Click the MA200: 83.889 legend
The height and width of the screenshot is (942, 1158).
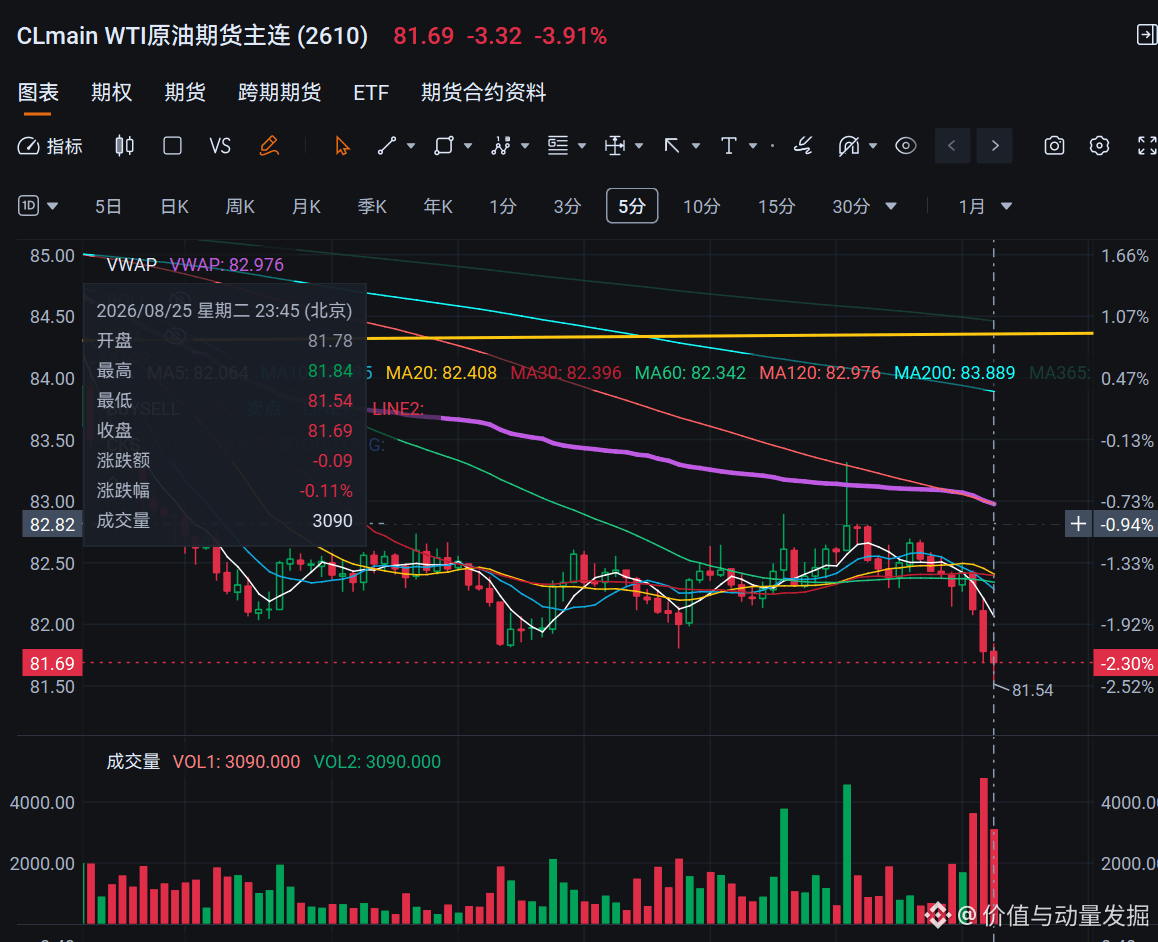point(954,373)
